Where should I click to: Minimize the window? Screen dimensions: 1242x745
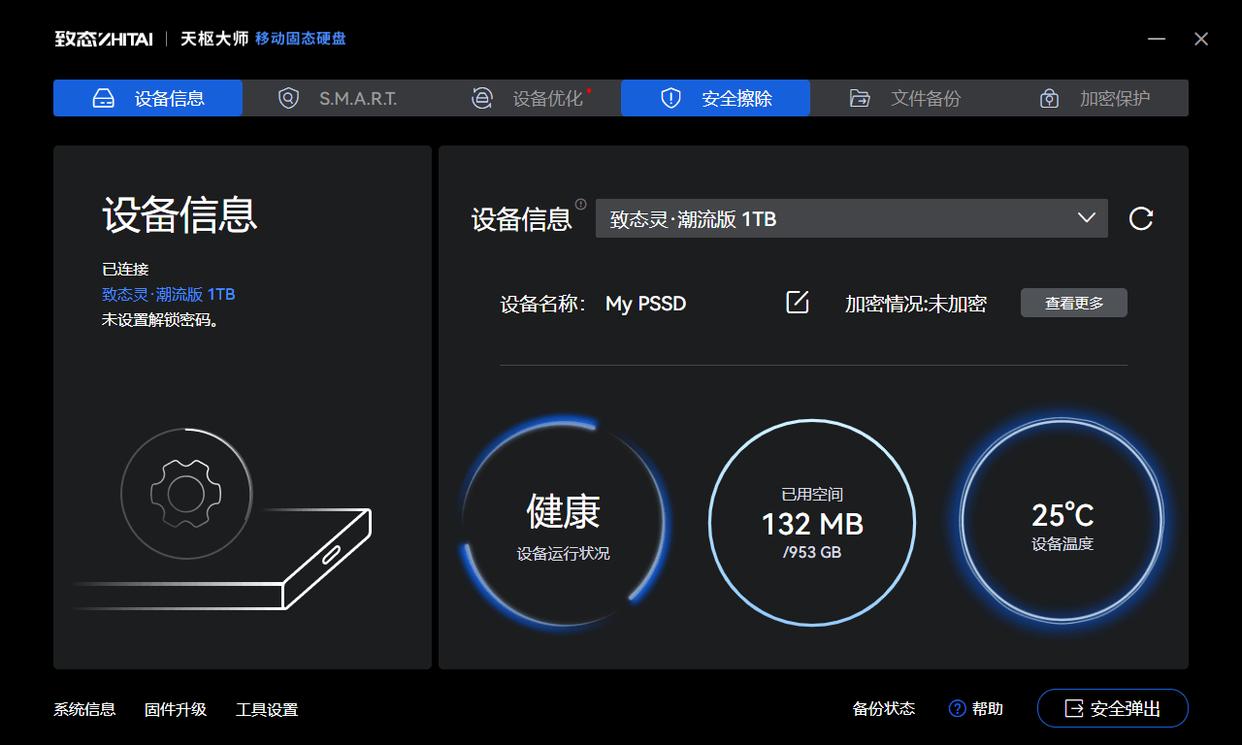[1157, 39]
